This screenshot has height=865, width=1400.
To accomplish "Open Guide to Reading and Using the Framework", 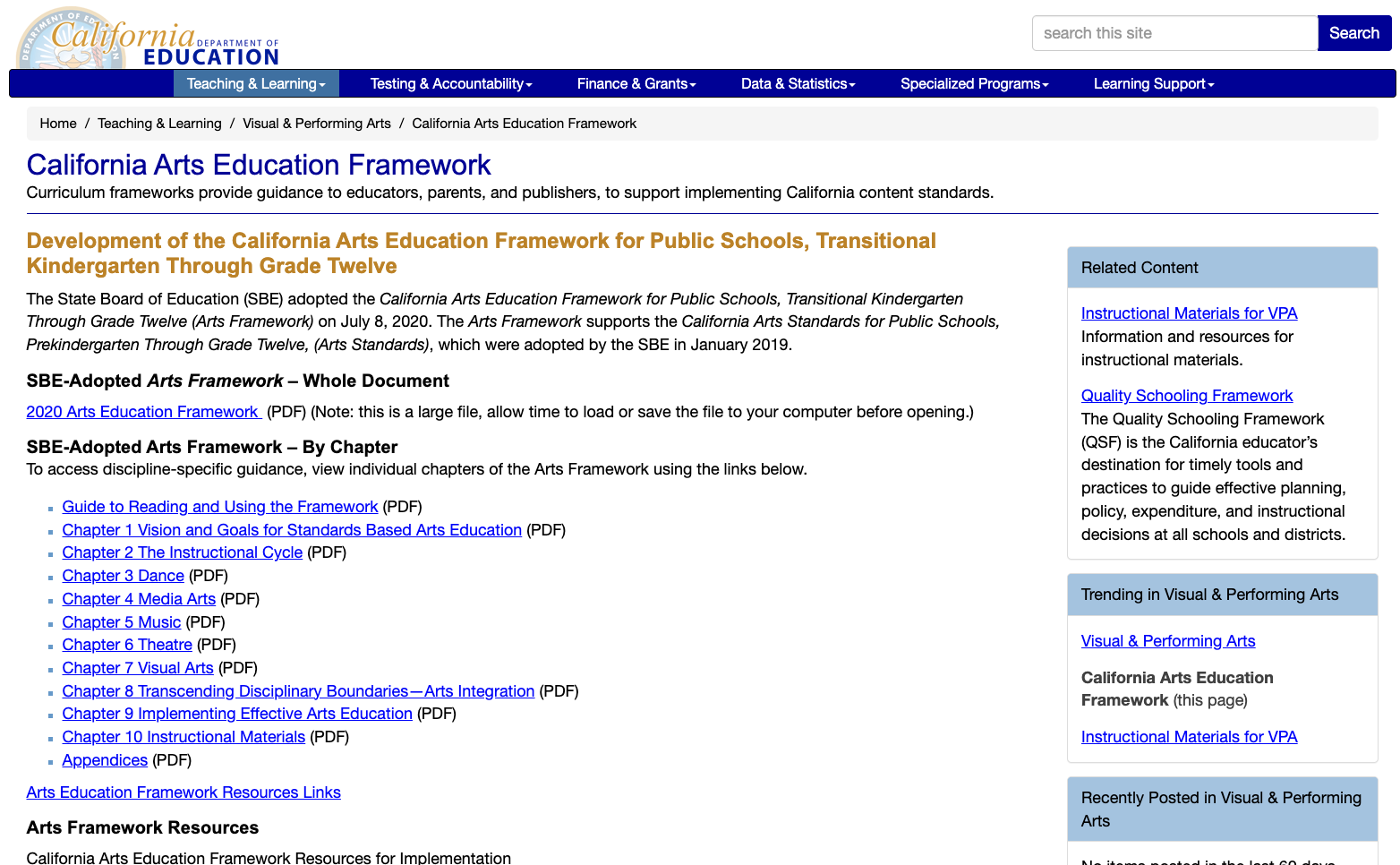I will pyautogui.click(x=220, y=507).
